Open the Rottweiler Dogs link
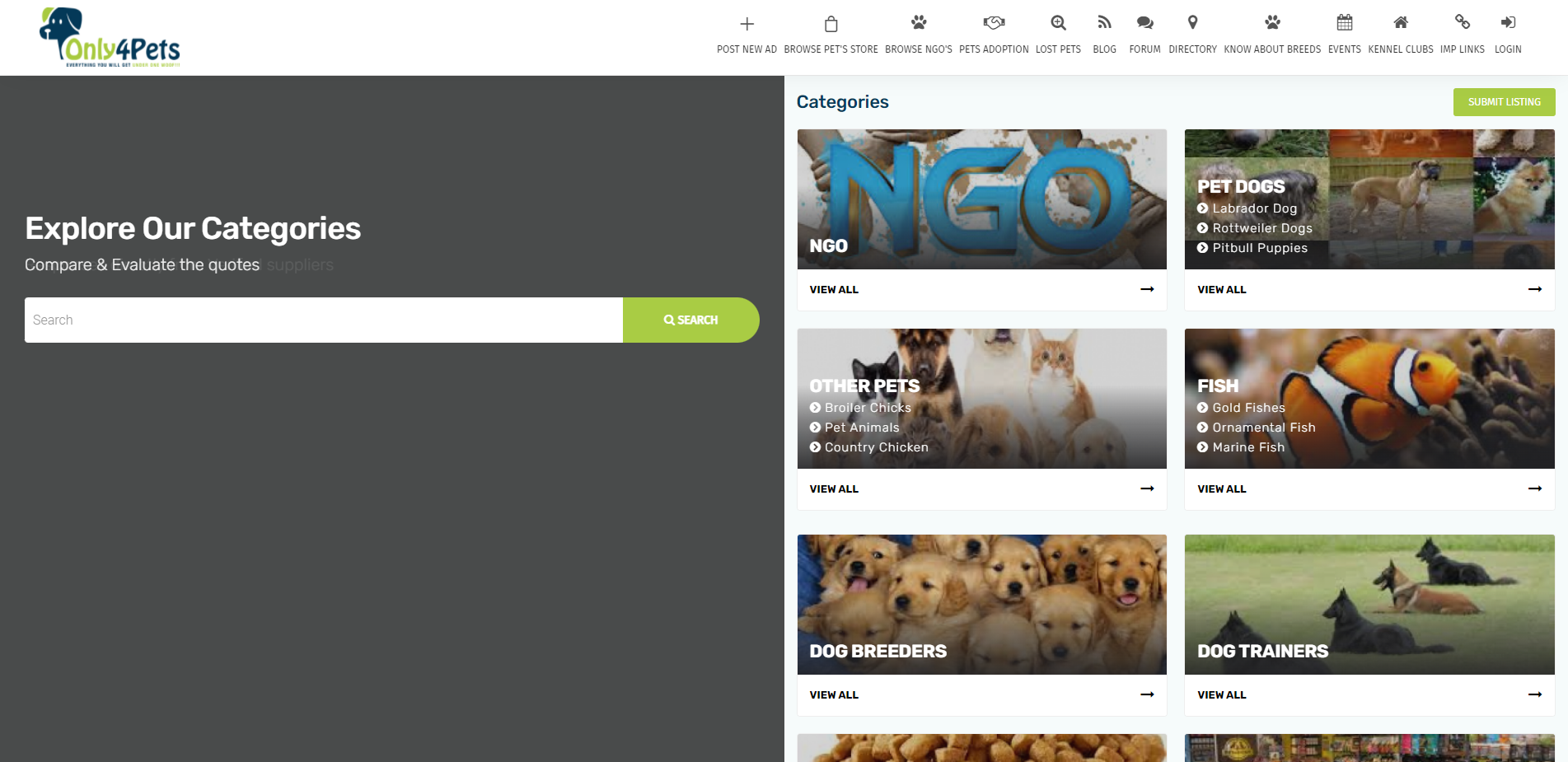This screenshot has width=1568, height=762. pos(1262,228)
